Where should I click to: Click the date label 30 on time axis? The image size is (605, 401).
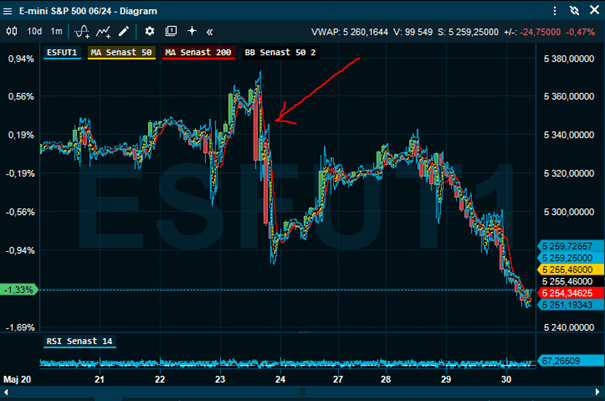pyautogui.click(x=506, y=380)
